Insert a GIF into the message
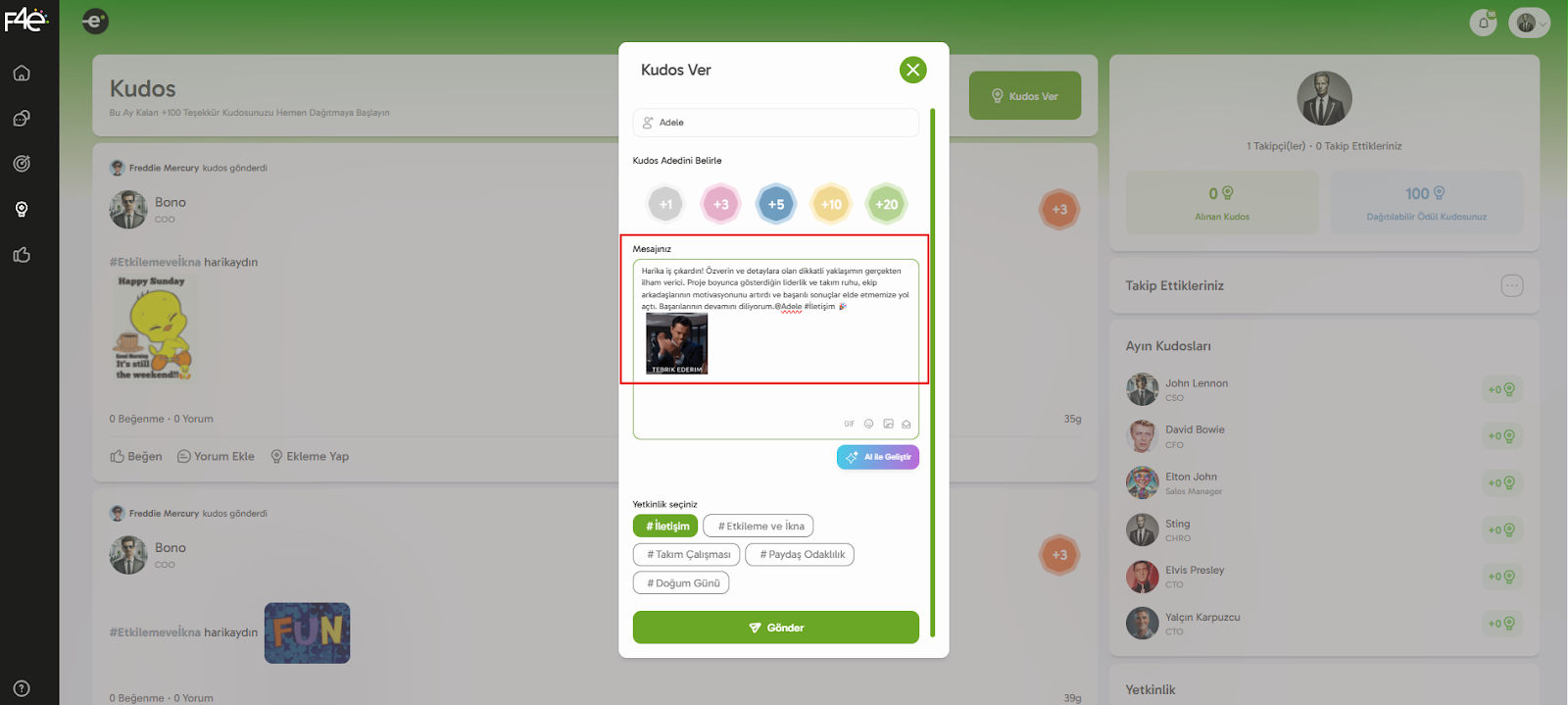Screen dimensions: 1568x705 coord(849,424)
